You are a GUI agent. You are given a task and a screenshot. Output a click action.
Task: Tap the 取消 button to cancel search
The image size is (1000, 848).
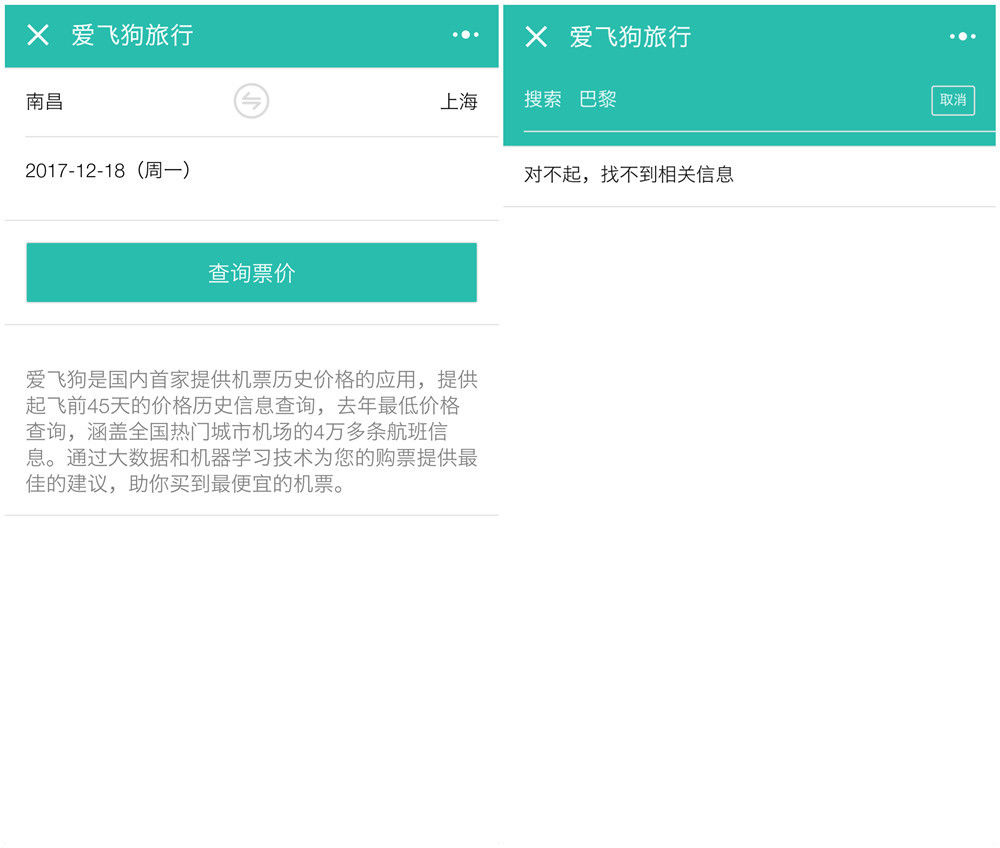click(x=952, y=100)
